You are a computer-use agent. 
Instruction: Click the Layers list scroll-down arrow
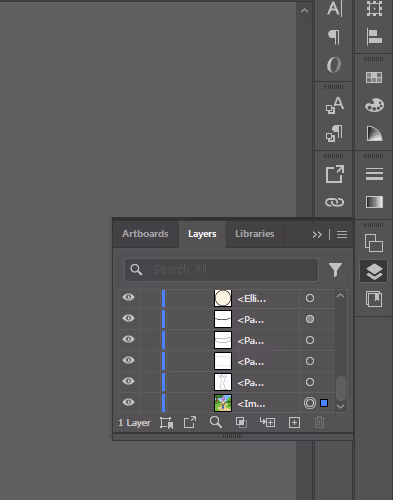340,406
